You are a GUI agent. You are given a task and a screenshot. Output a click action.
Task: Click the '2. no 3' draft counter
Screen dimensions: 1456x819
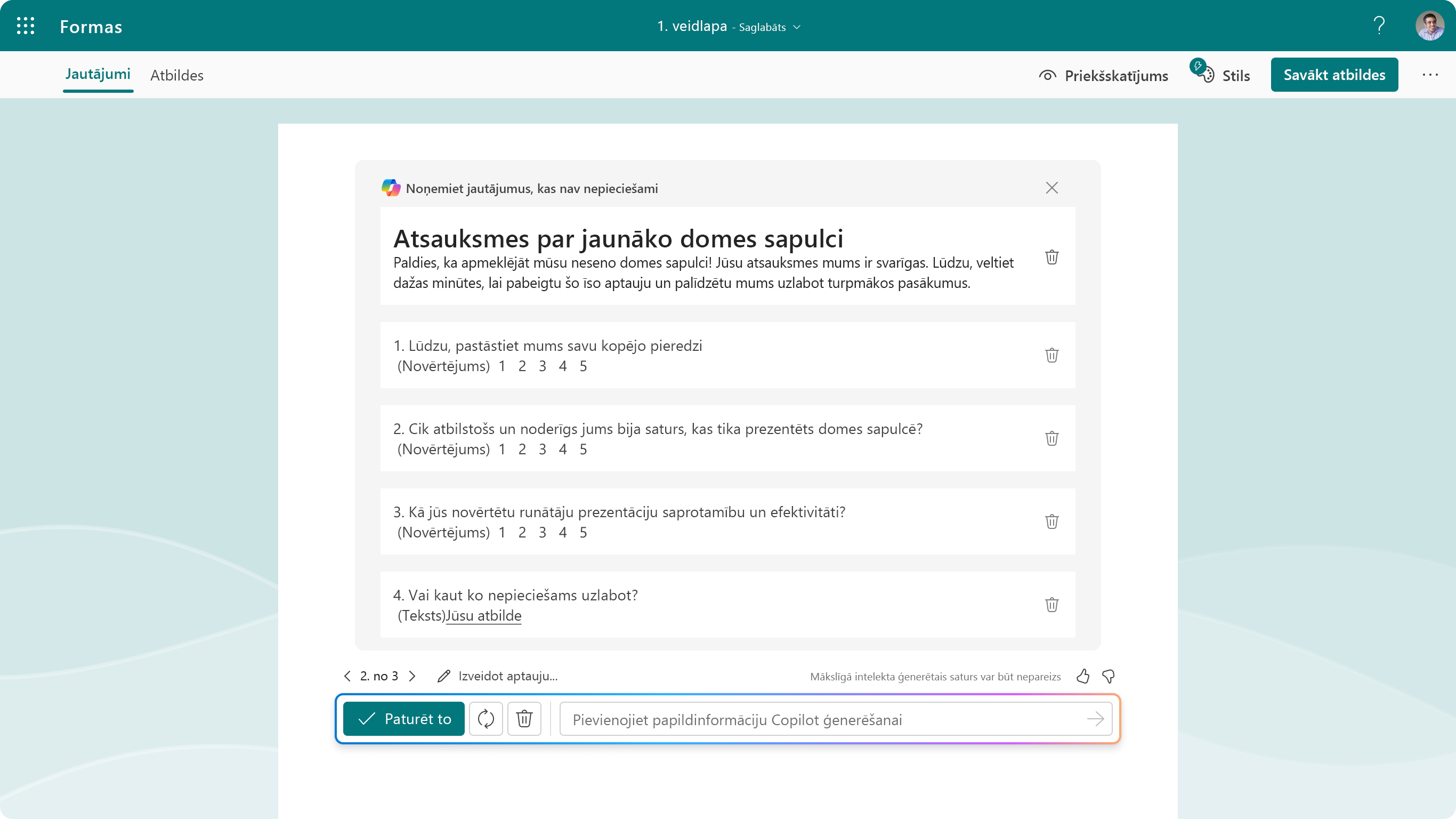coord(379,676)
